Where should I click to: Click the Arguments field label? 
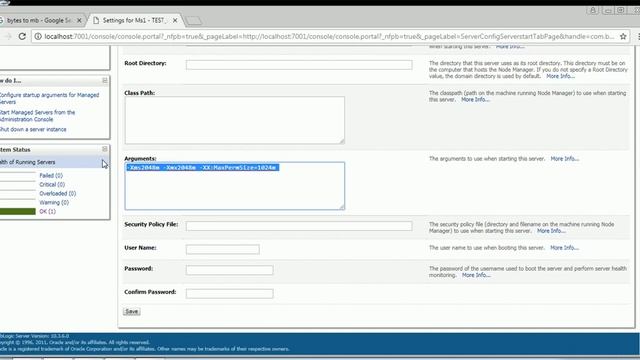(140, 158)
